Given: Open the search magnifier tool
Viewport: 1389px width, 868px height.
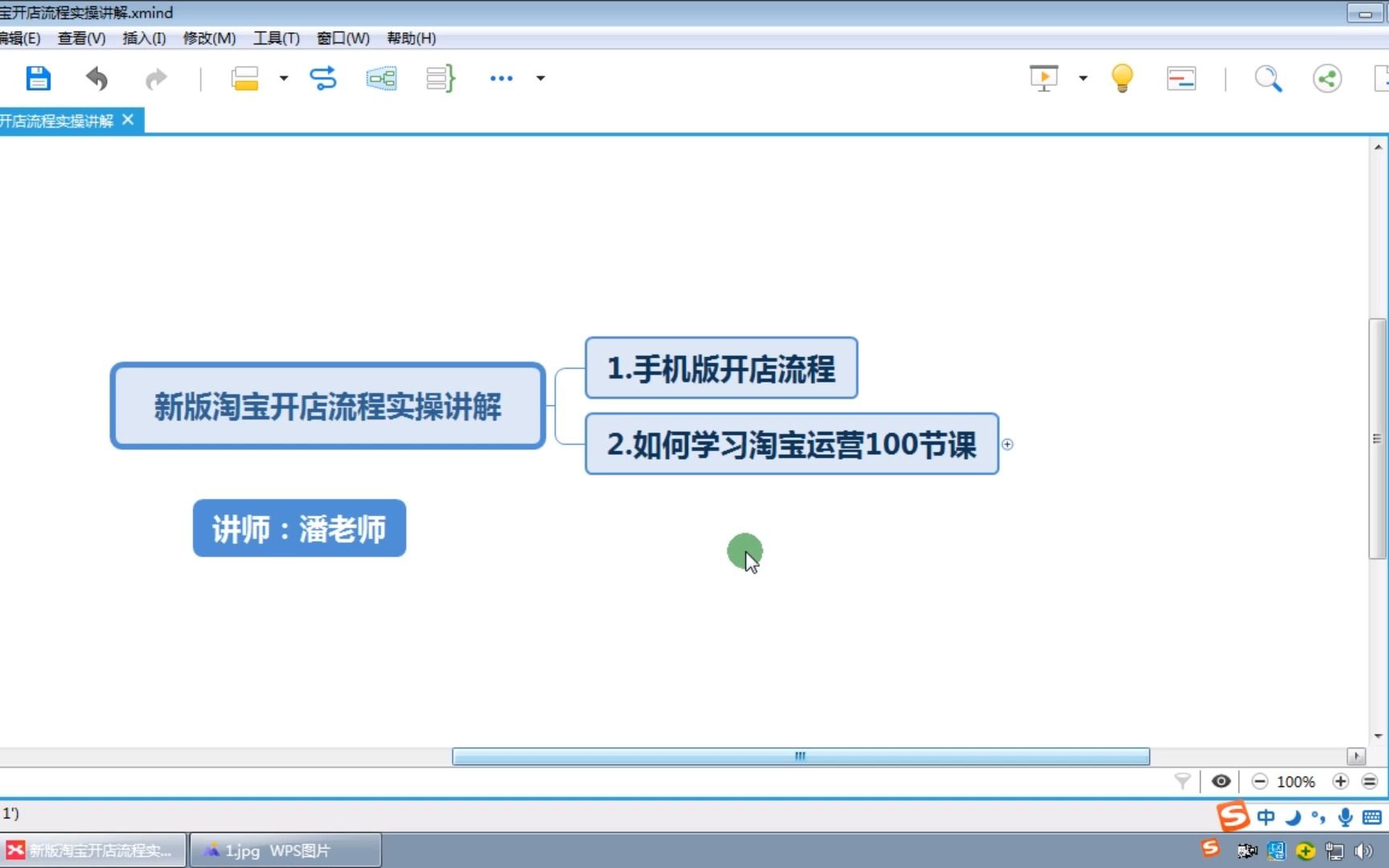Looking at the screenshot, I should tap(1268, 79).
